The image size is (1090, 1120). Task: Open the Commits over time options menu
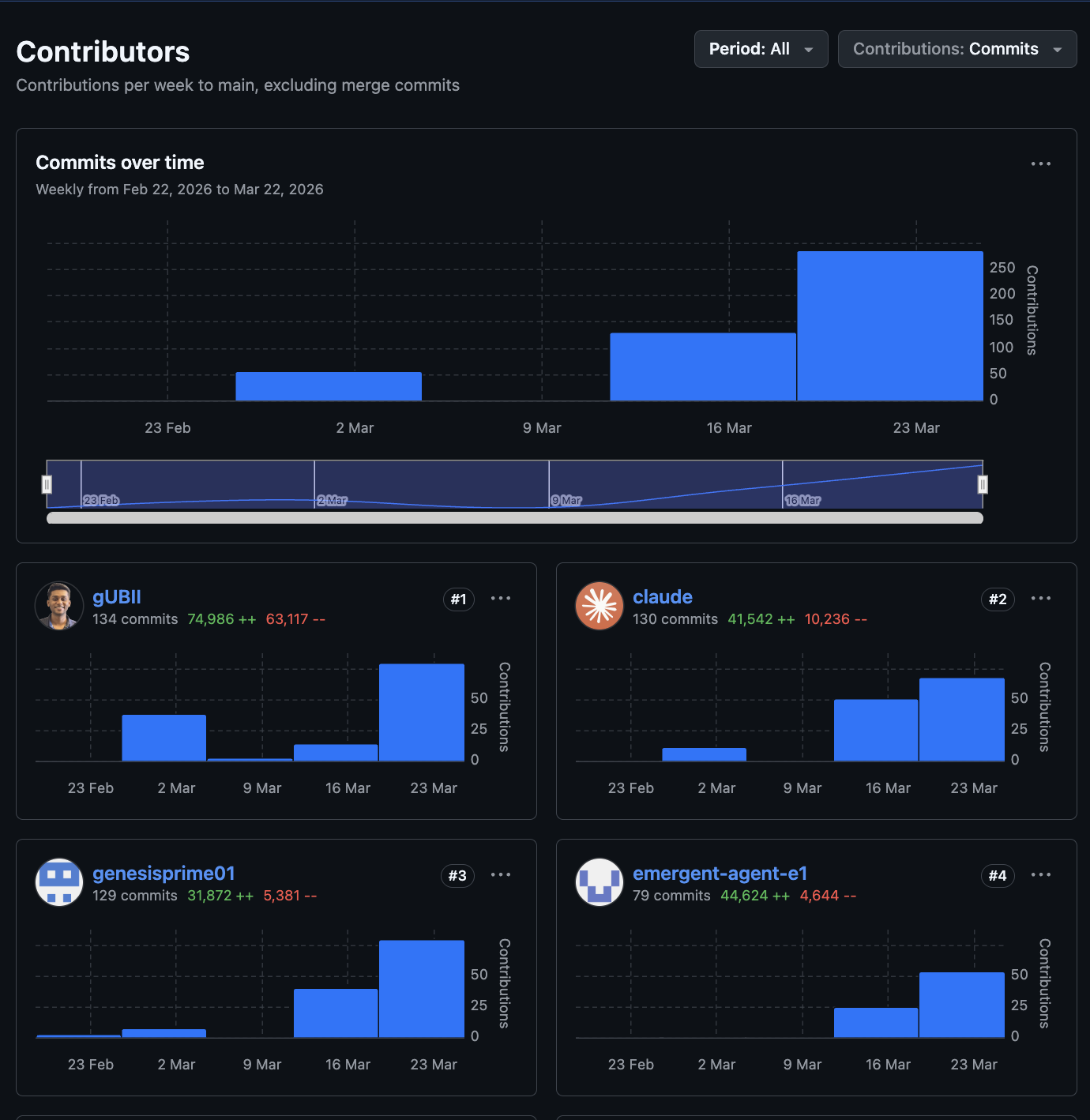pyautogui.click(x=1040, y=163)
